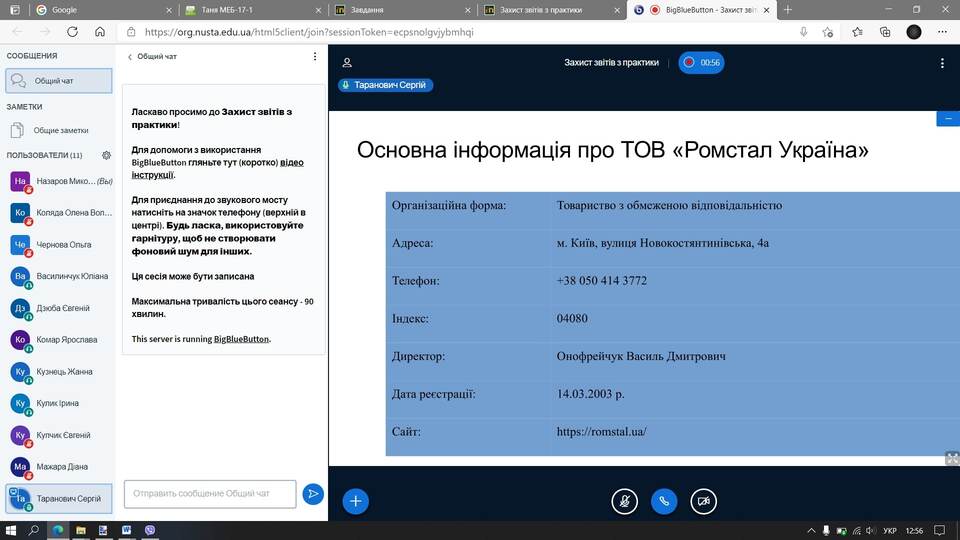
Task: Close the BigBlueButton browser tab
Action: 767,10
